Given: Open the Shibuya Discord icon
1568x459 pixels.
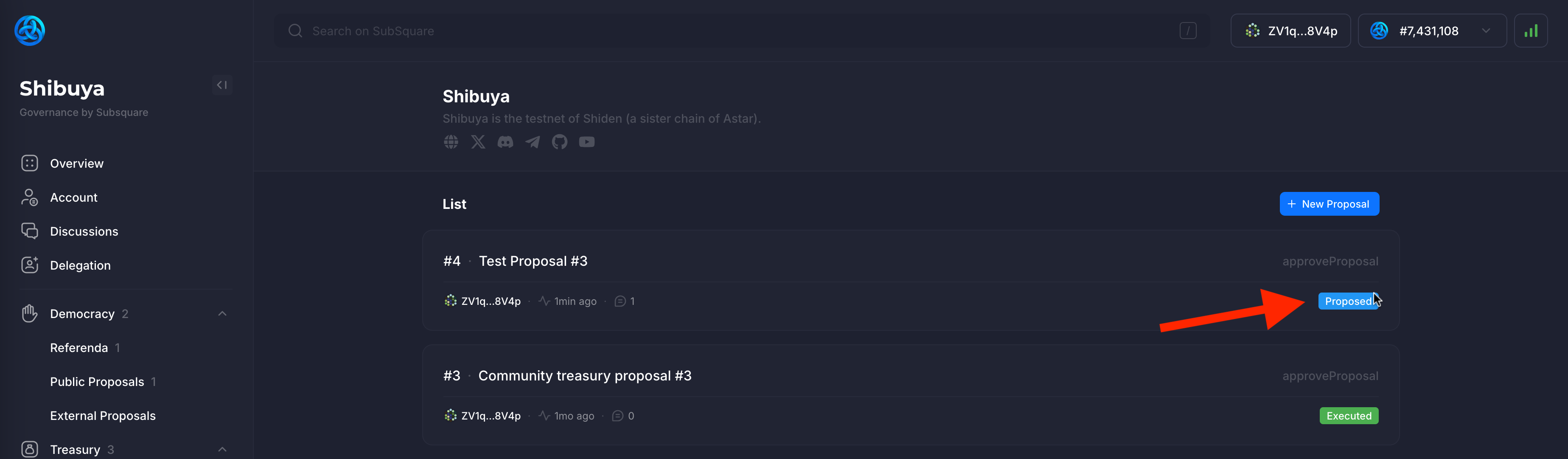Looking at the screenshot, I should [x=505, y=141].
